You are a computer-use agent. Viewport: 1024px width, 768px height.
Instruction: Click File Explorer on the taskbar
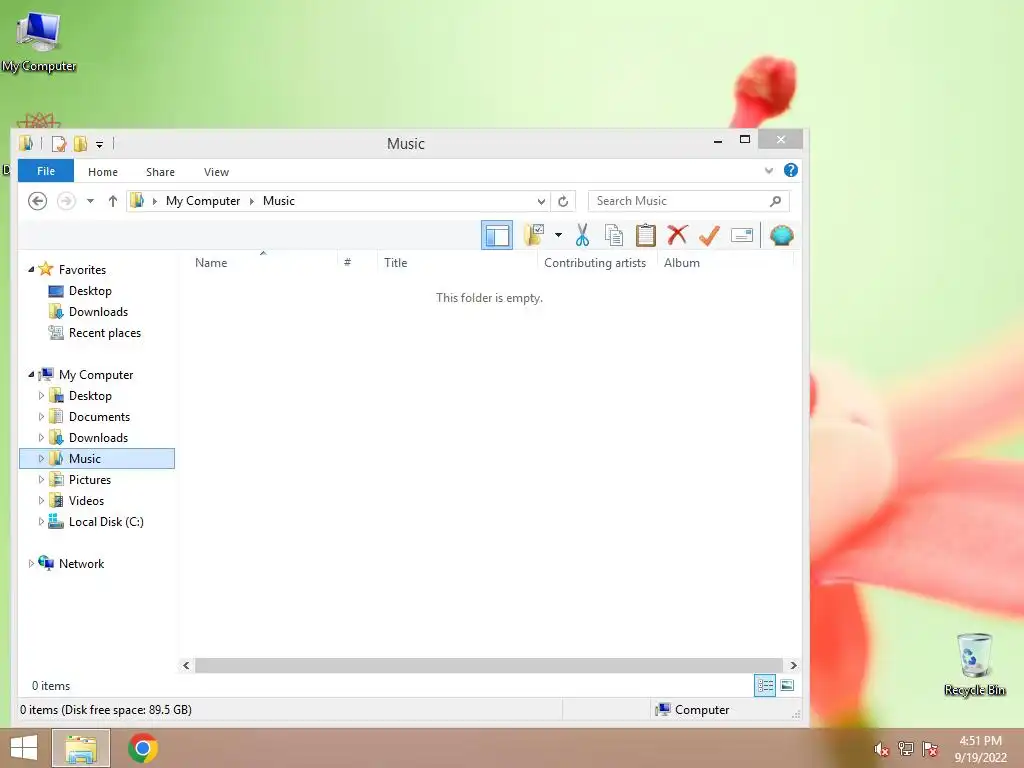(81, 748)
